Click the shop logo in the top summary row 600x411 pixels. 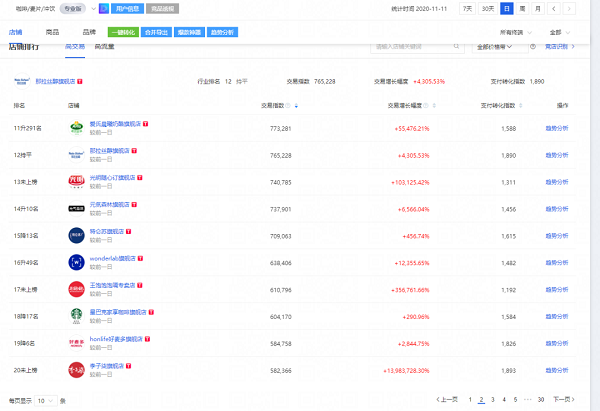[x=22, y=81]
